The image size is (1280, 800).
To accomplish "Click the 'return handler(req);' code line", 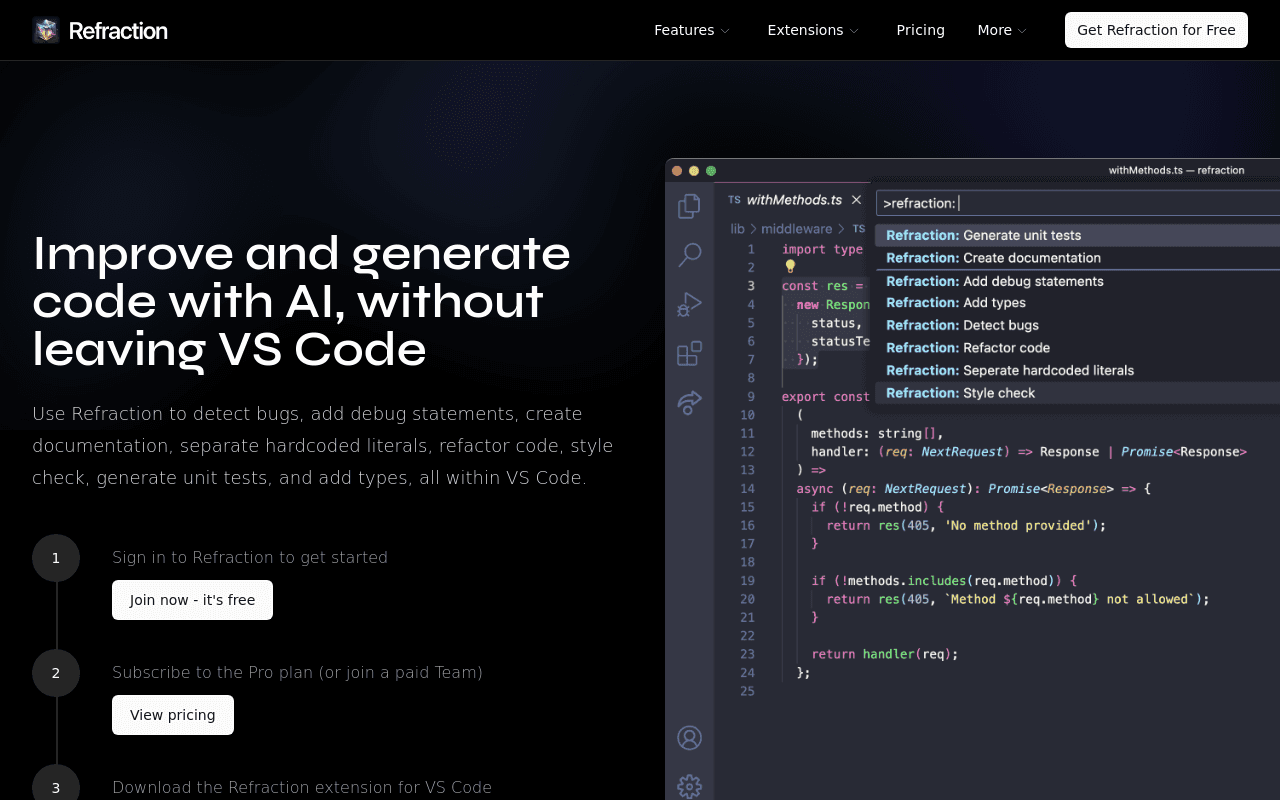I will point(885,654).
